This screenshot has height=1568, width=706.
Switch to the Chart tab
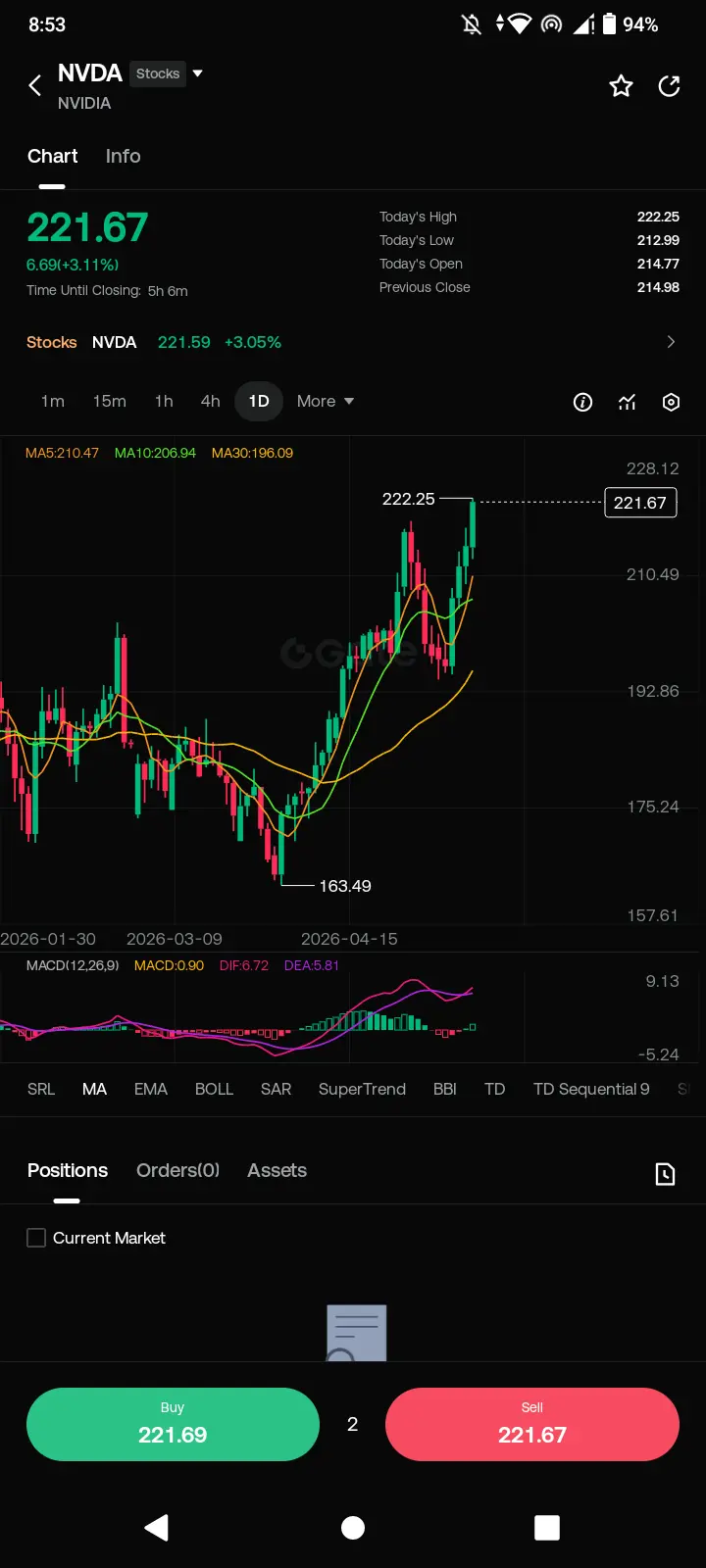point(52,156)
